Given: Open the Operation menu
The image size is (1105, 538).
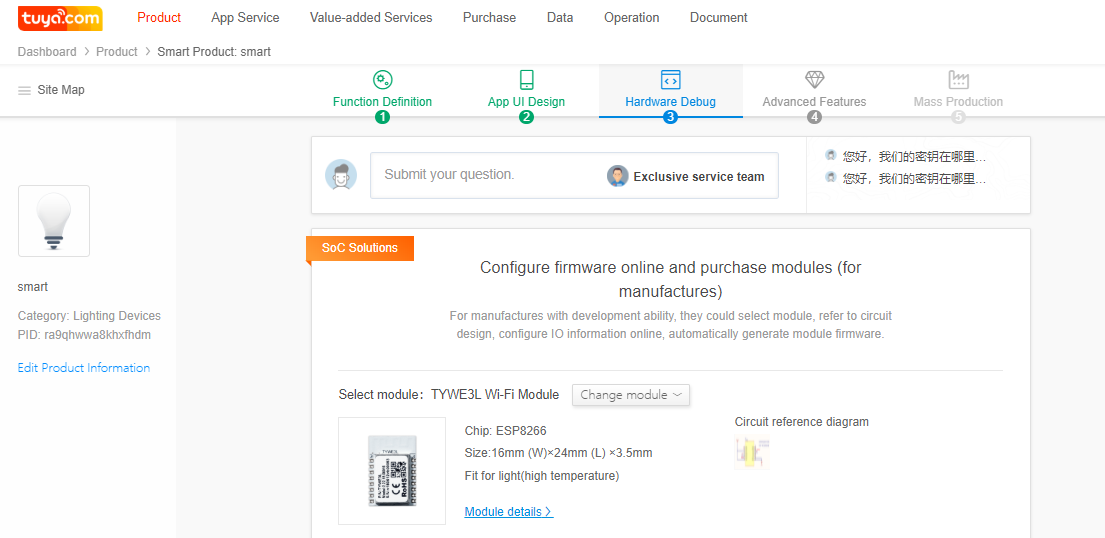Looking at the screenshot, I should (x=632, y=18).
